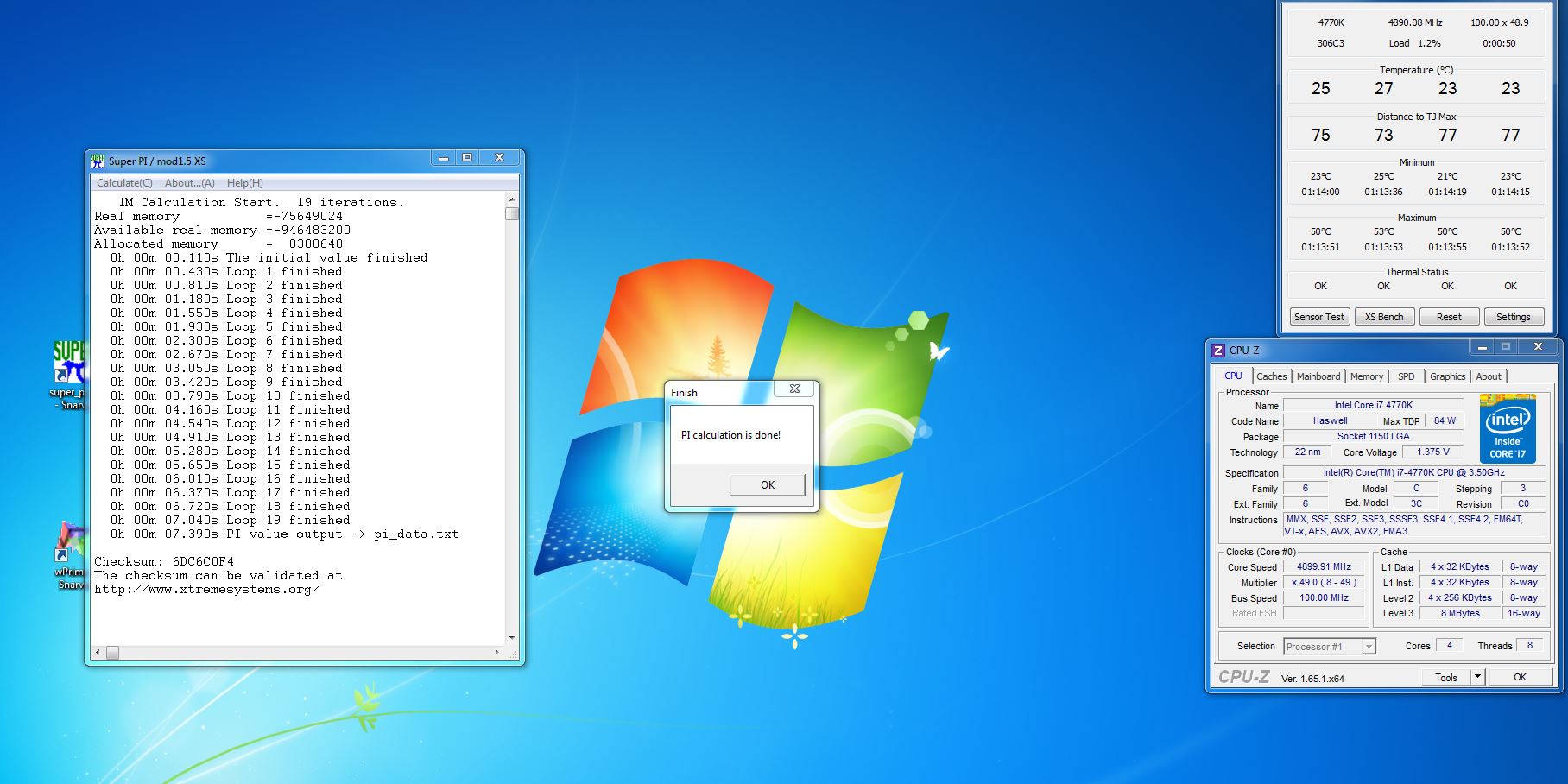
Task: Switch to the Memory tab in CPU-Z
Action: [x=1366, y=376]
